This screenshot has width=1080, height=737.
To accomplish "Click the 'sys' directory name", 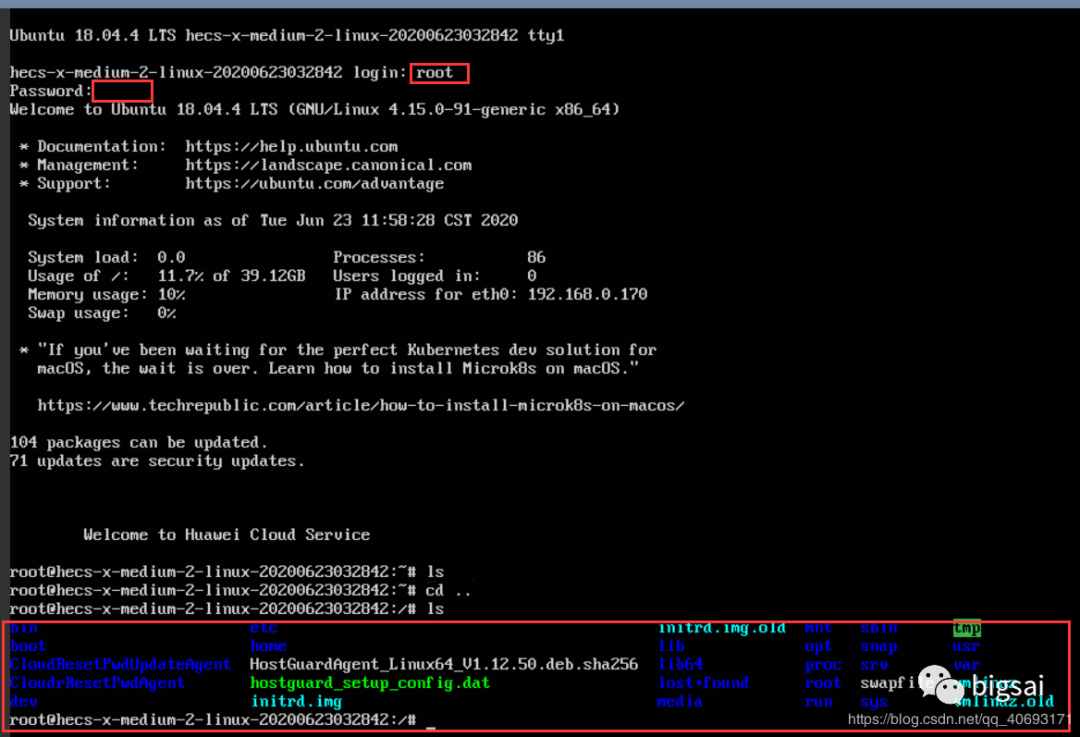I will (x=874, y=702).
